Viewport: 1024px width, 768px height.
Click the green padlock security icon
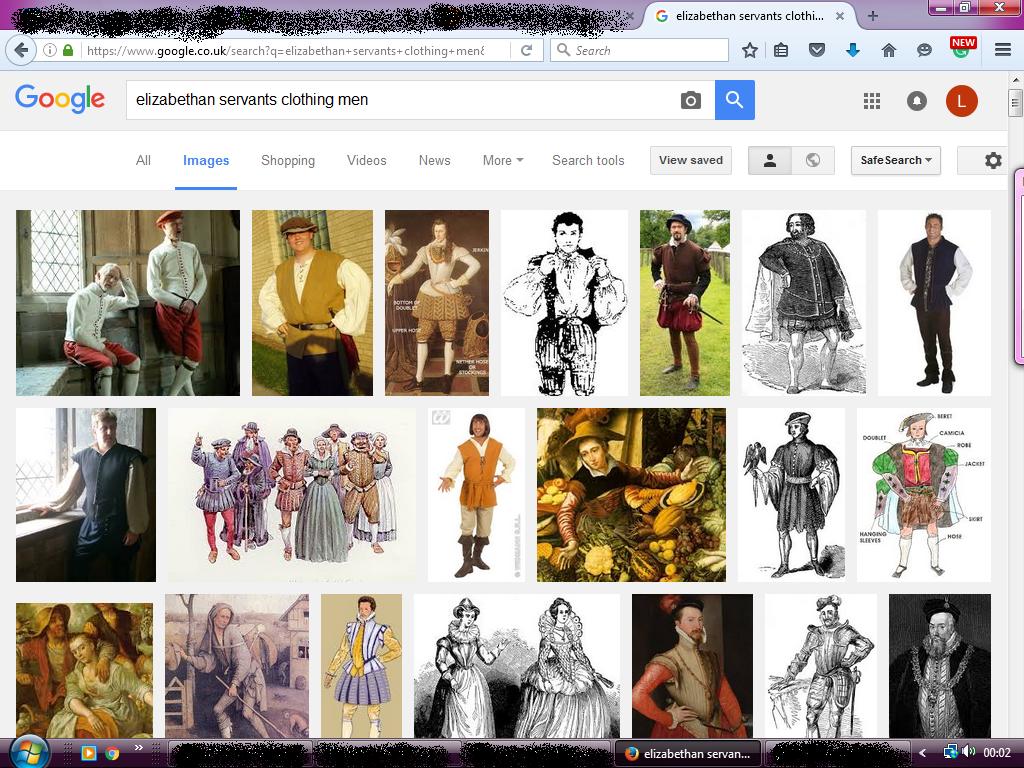click(x=67, y=50)
